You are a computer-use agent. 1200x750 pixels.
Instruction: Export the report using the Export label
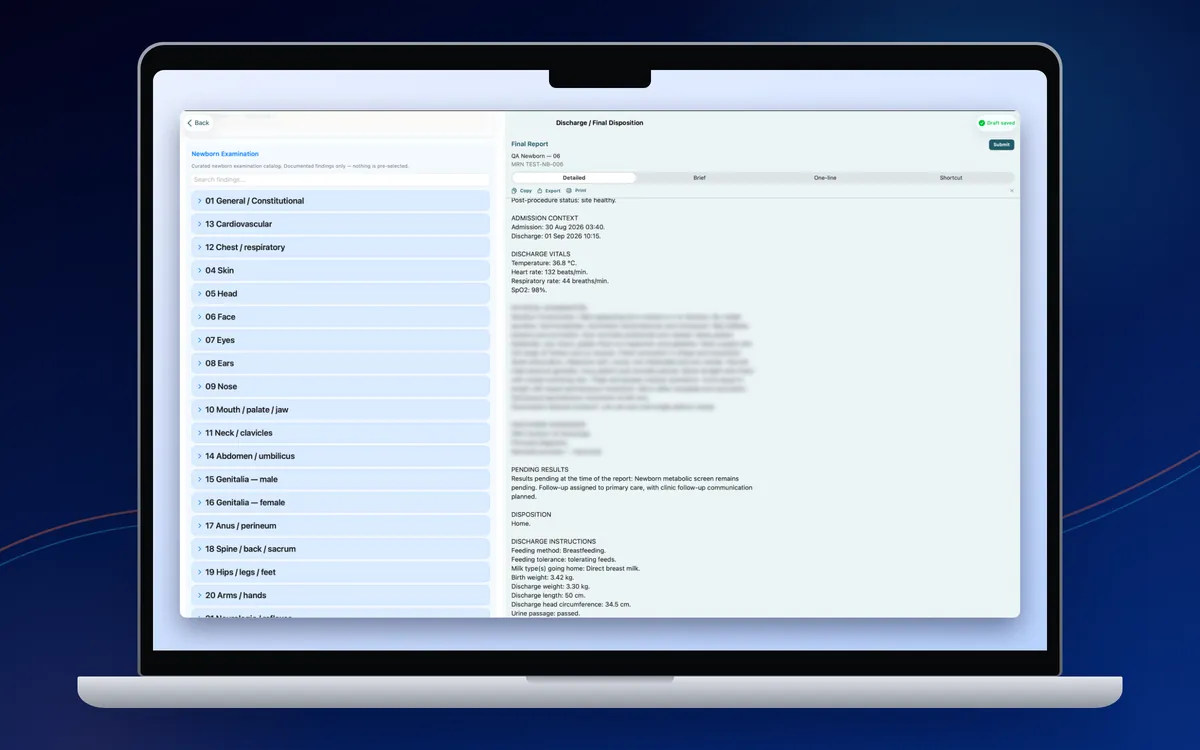[553, 190]
